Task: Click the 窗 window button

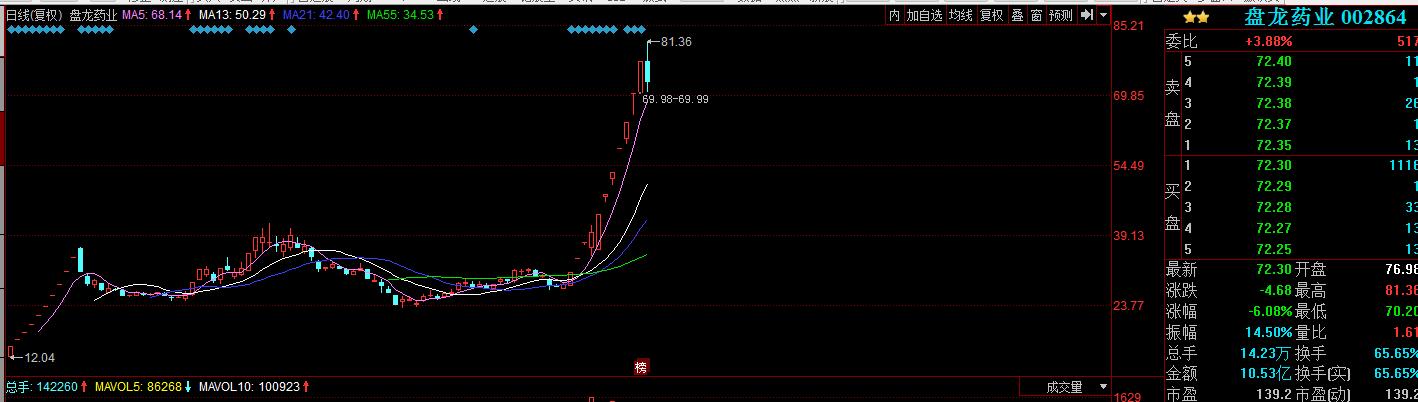Action: click(1036, 15)
